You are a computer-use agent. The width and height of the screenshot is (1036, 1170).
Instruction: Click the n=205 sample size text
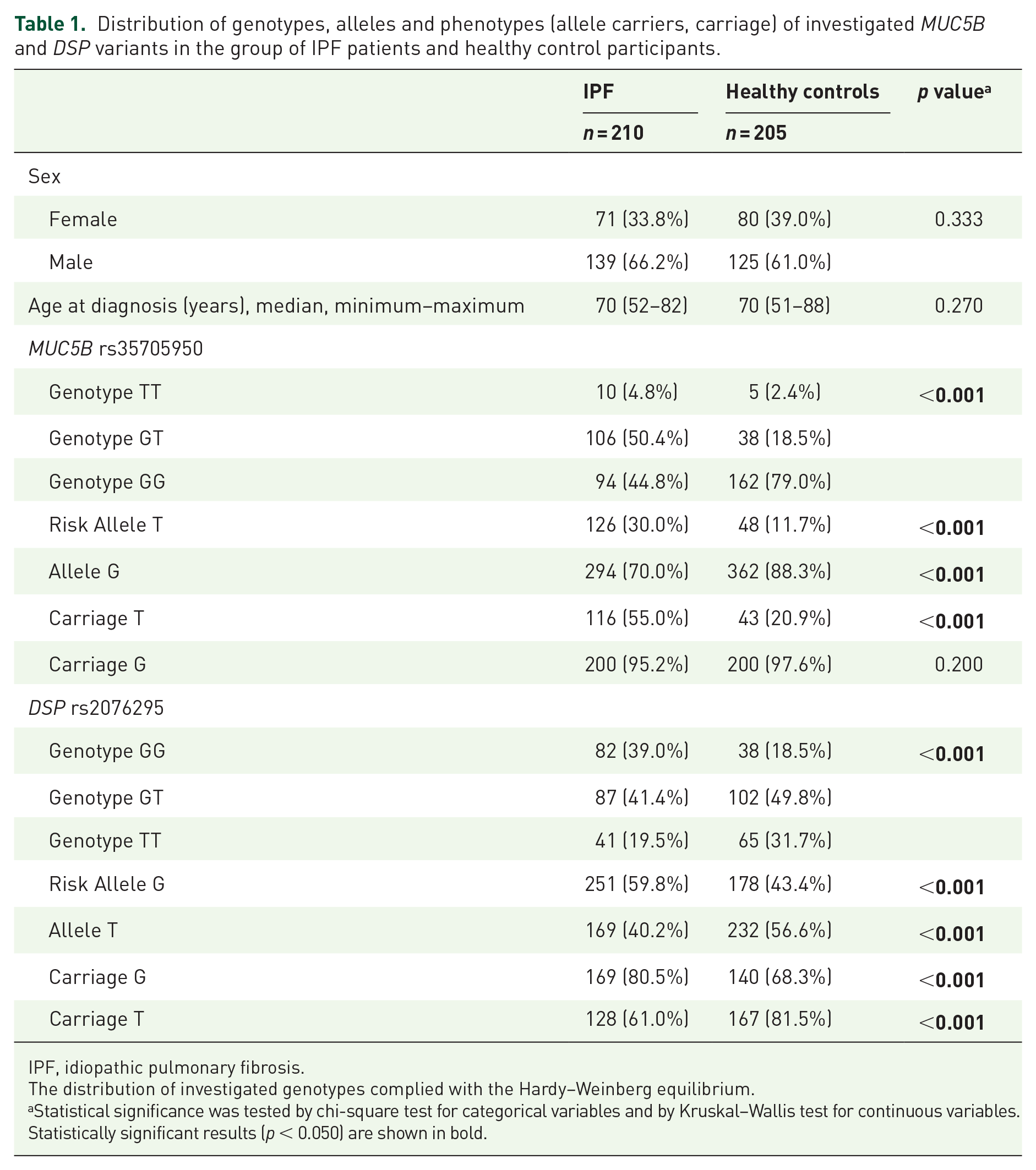point(756,133)
